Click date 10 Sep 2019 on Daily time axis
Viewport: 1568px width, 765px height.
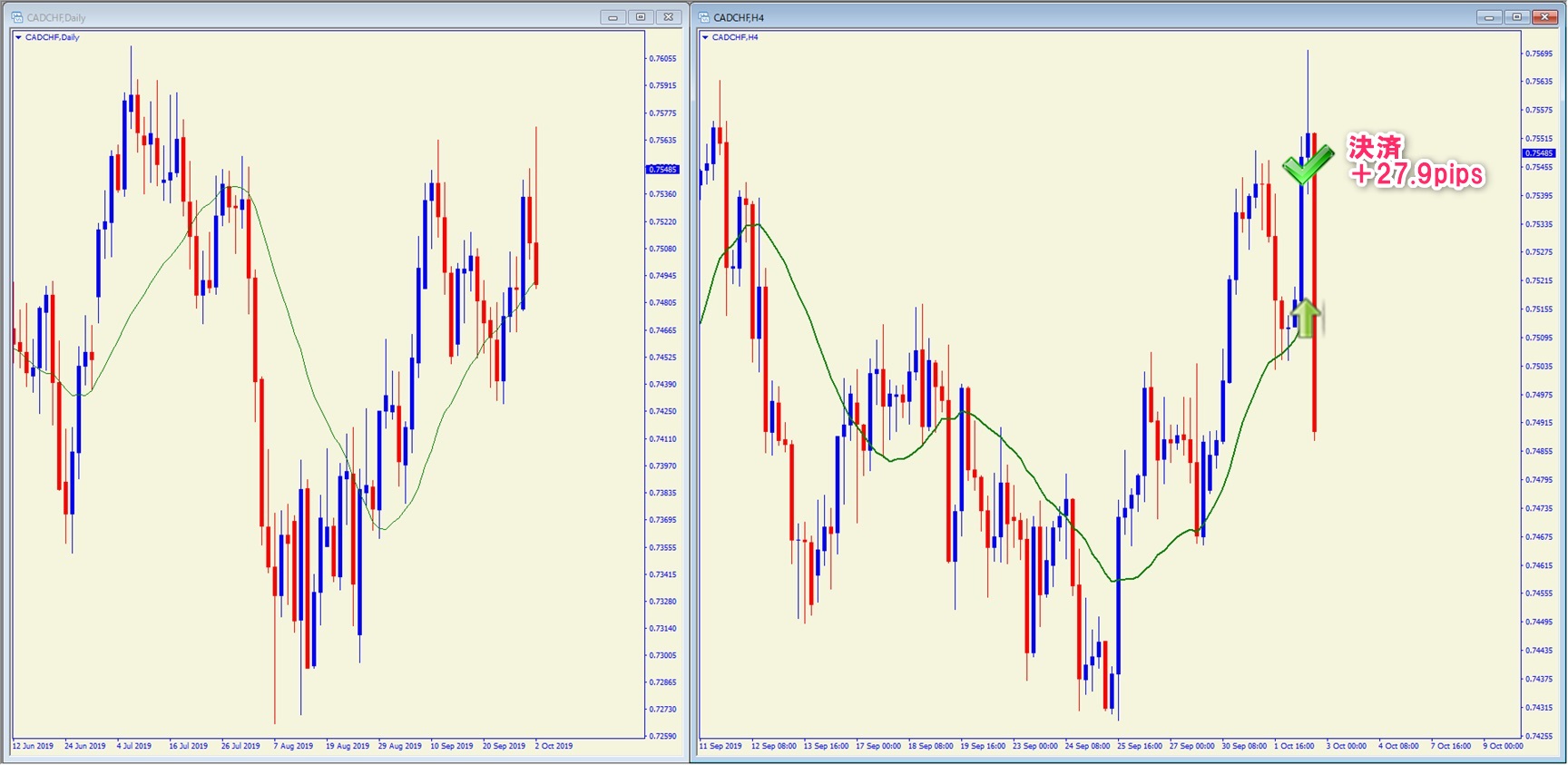tap(452, 746)
